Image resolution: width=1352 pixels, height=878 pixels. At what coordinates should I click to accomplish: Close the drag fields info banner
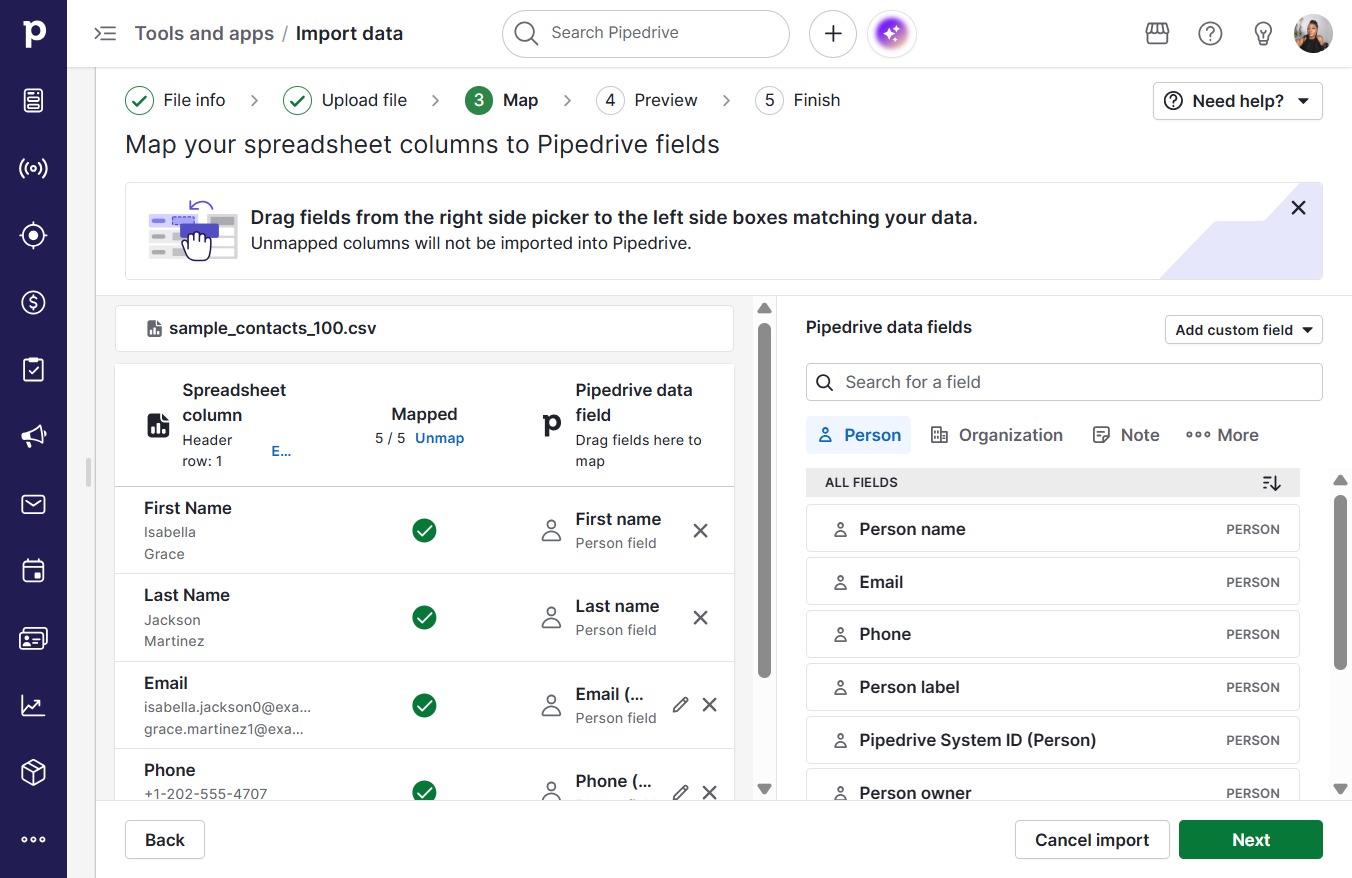(x=1298, y=208)
